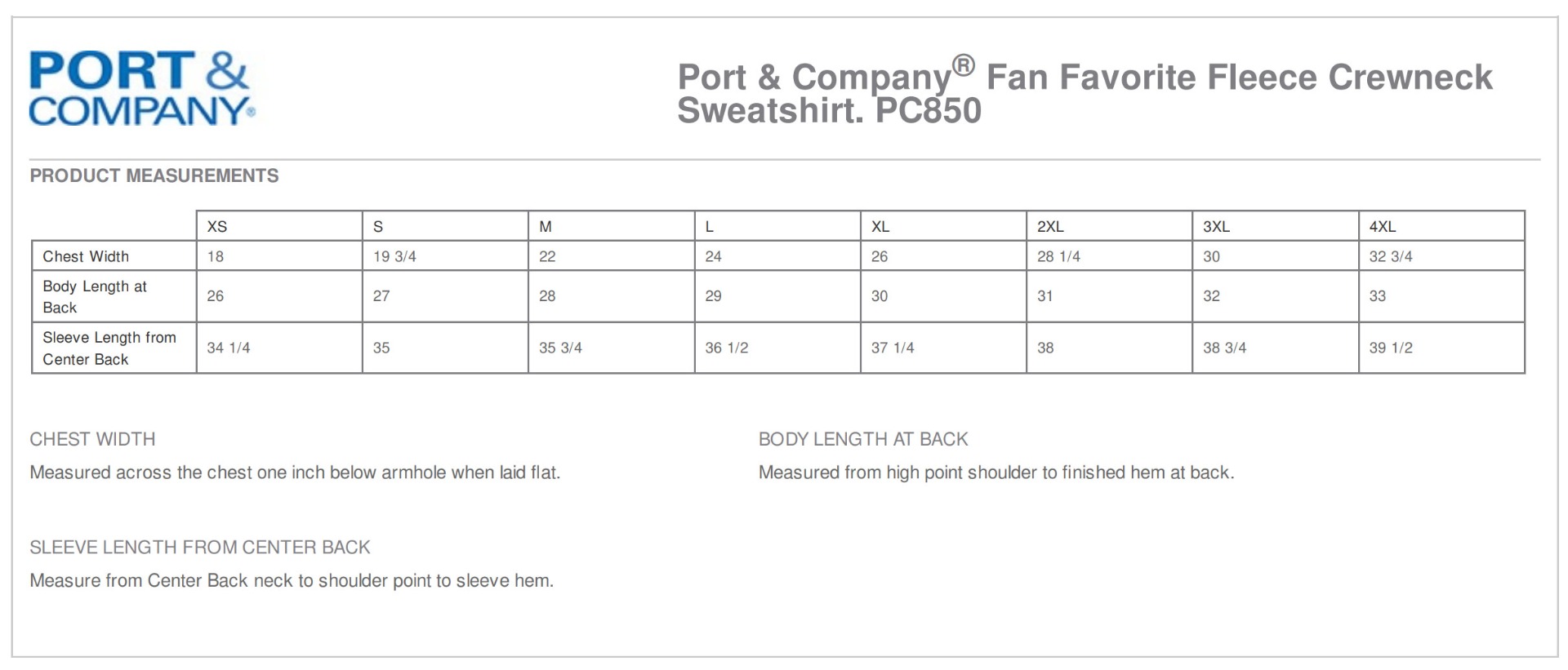Select the 2XL size column header
The image size is (1568, 670).
1050,226
